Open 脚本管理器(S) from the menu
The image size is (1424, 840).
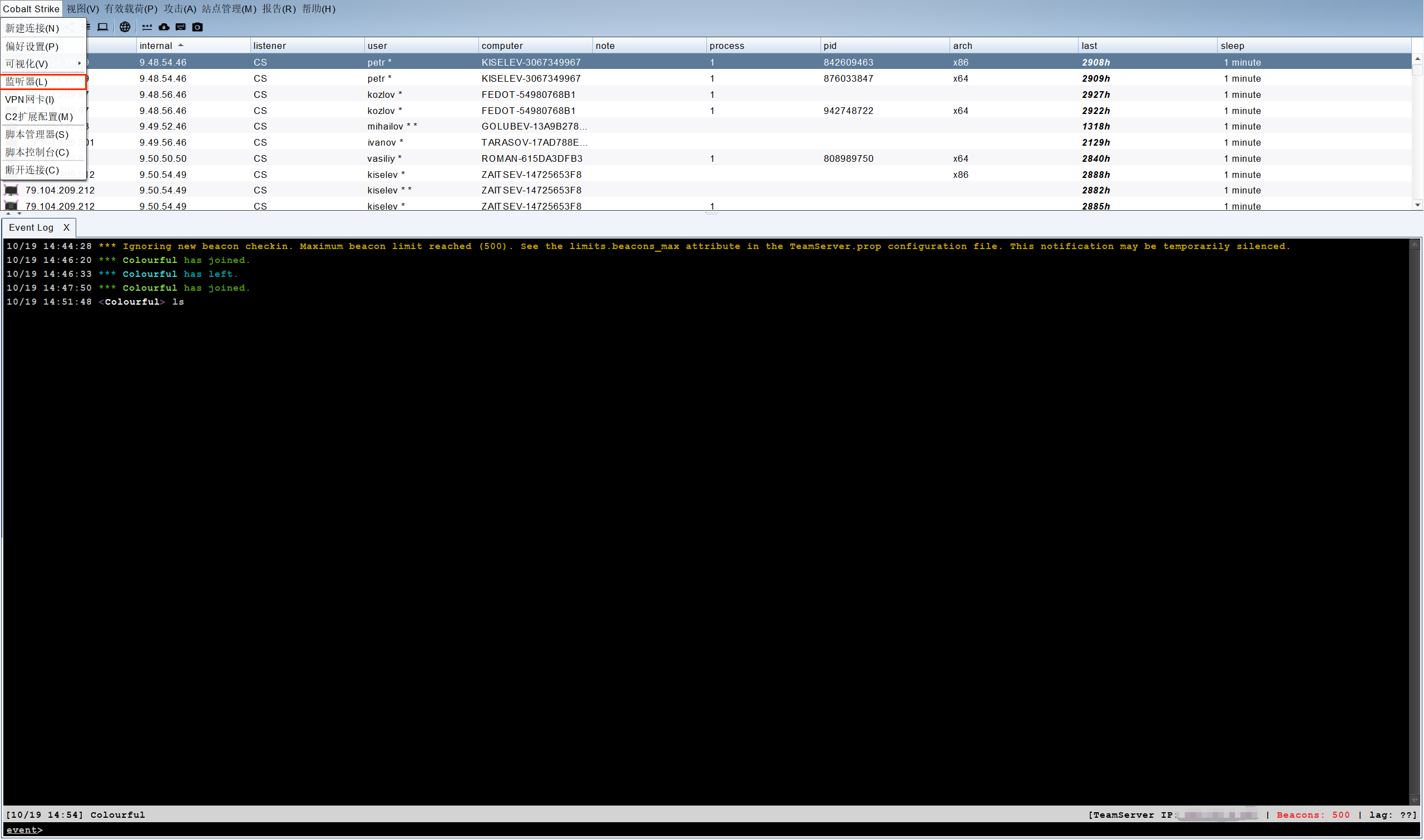pos(43,135)
